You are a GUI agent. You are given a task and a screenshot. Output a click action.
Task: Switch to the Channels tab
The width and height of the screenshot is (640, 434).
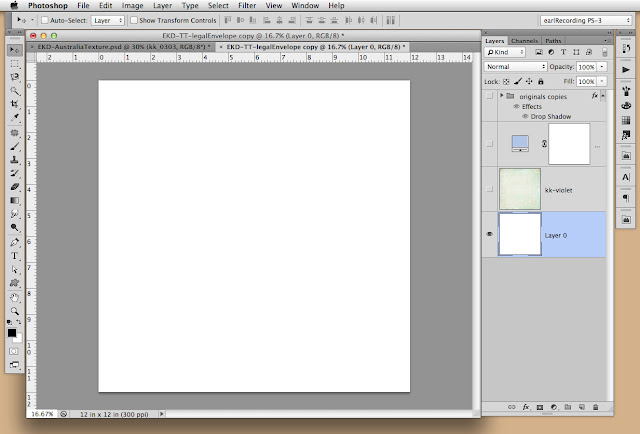point(524,41)
